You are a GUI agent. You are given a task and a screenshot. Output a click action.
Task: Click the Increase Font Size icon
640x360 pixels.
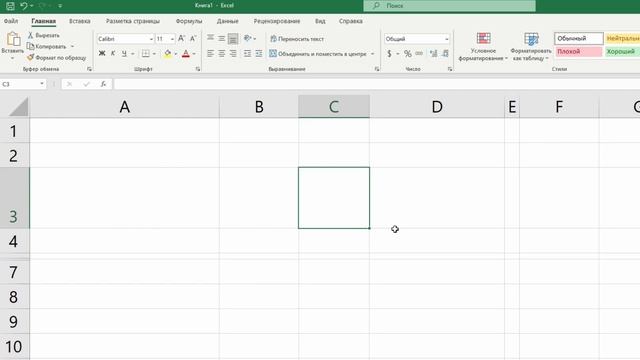(x=182, y=39)
